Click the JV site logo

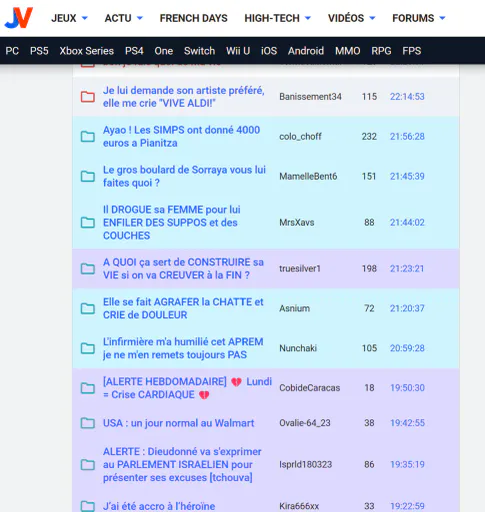coord(19,18)
